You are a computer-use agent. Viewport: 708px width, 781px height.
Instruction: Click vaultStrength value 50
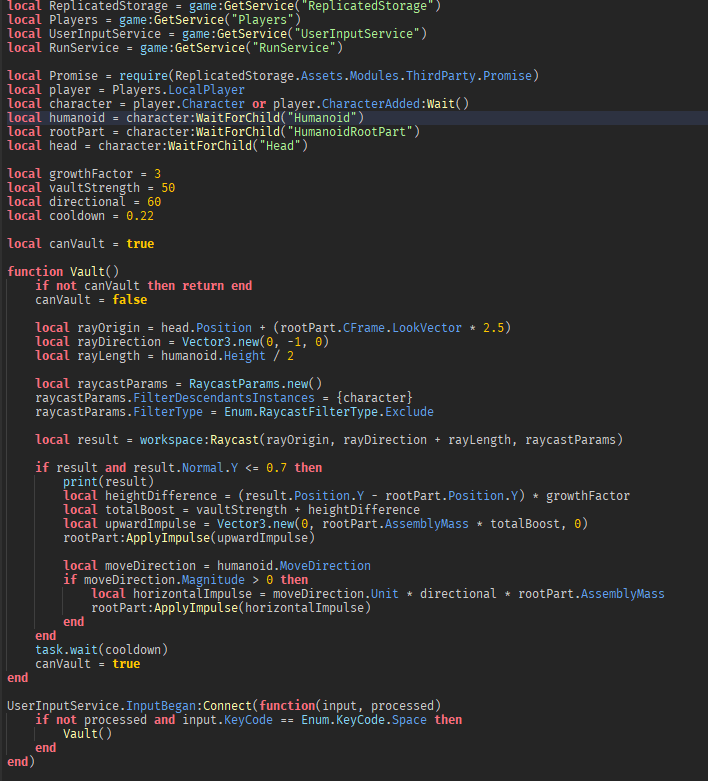pos(168,188)
